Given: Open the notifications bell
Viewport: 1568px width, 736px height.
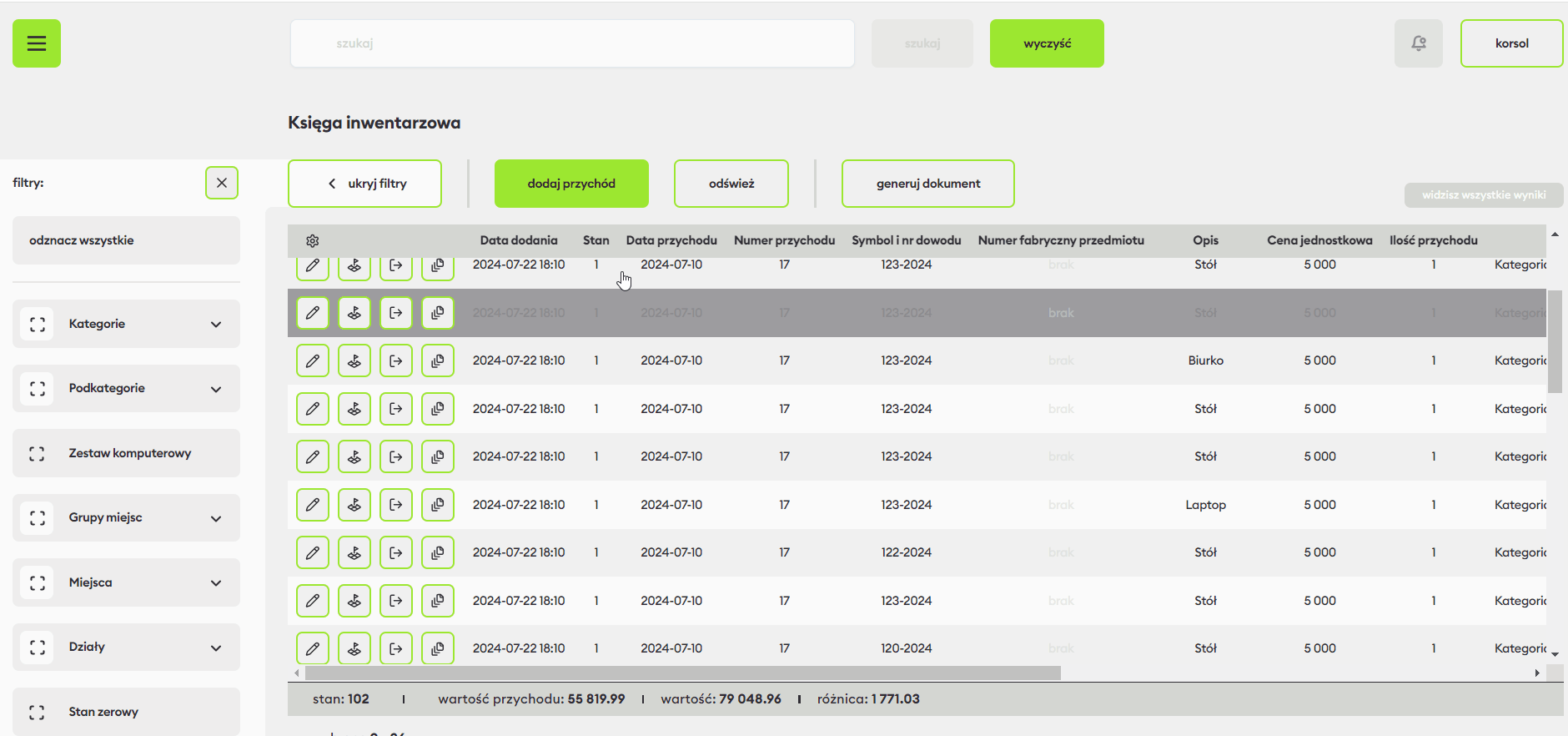Looking at the screenshot, I should (1418, 43).
